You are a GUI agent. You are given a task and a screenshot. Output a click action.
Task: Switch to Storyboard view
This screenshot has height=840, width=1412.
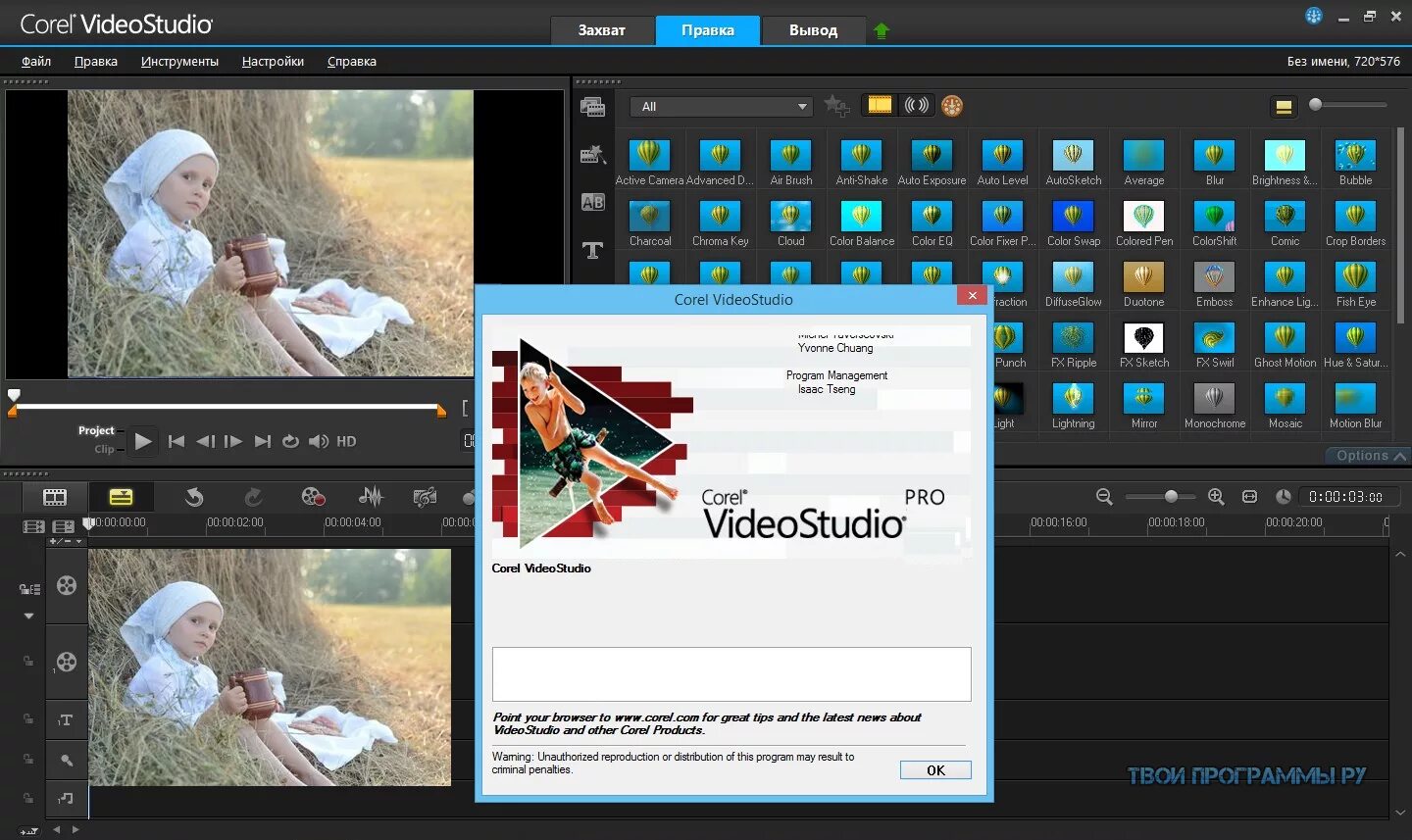click(x=55, y=497)
